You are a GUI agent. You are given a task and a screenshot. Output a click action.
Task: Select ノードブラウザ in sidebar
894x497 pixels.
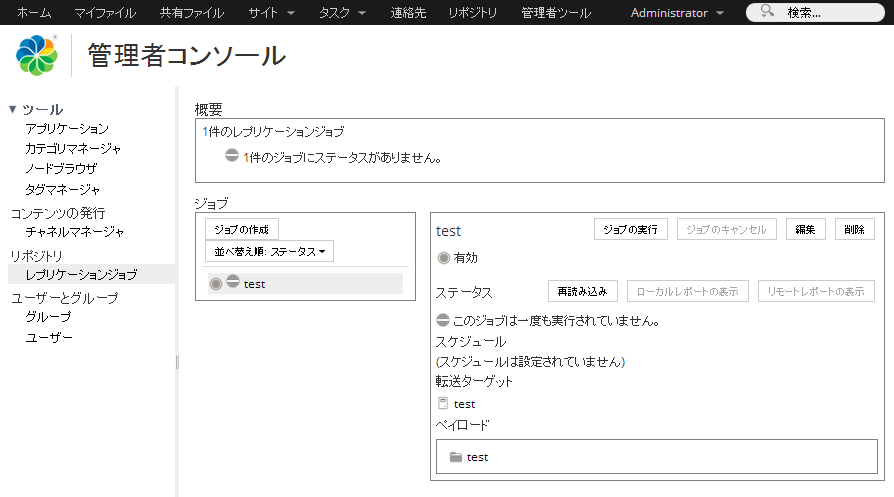61,169
